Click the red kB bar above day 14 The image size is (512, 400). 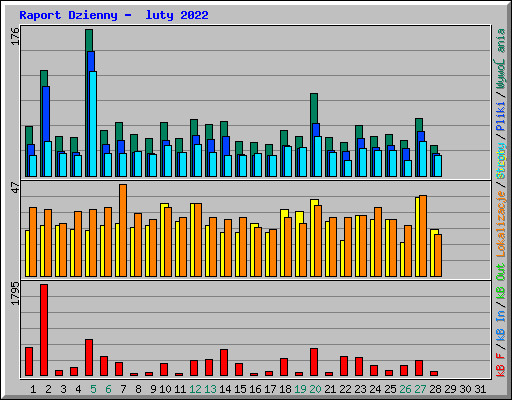pos(224,363)
